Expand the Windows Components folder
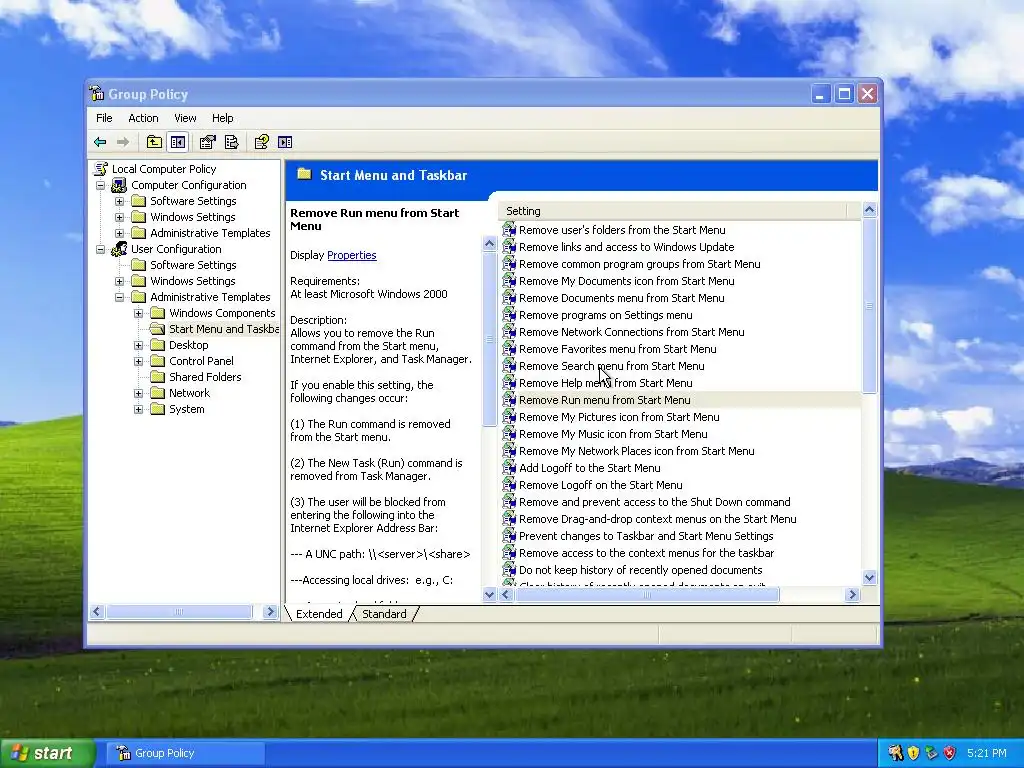This screenshot has height=768, width=1024. [138, 313]
